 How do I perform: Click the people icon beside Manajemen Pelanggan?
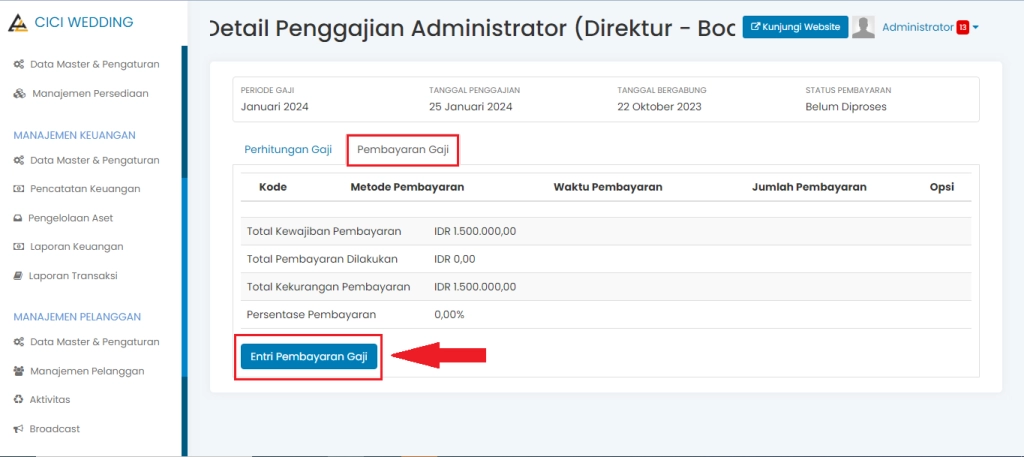tap(19, 371)
